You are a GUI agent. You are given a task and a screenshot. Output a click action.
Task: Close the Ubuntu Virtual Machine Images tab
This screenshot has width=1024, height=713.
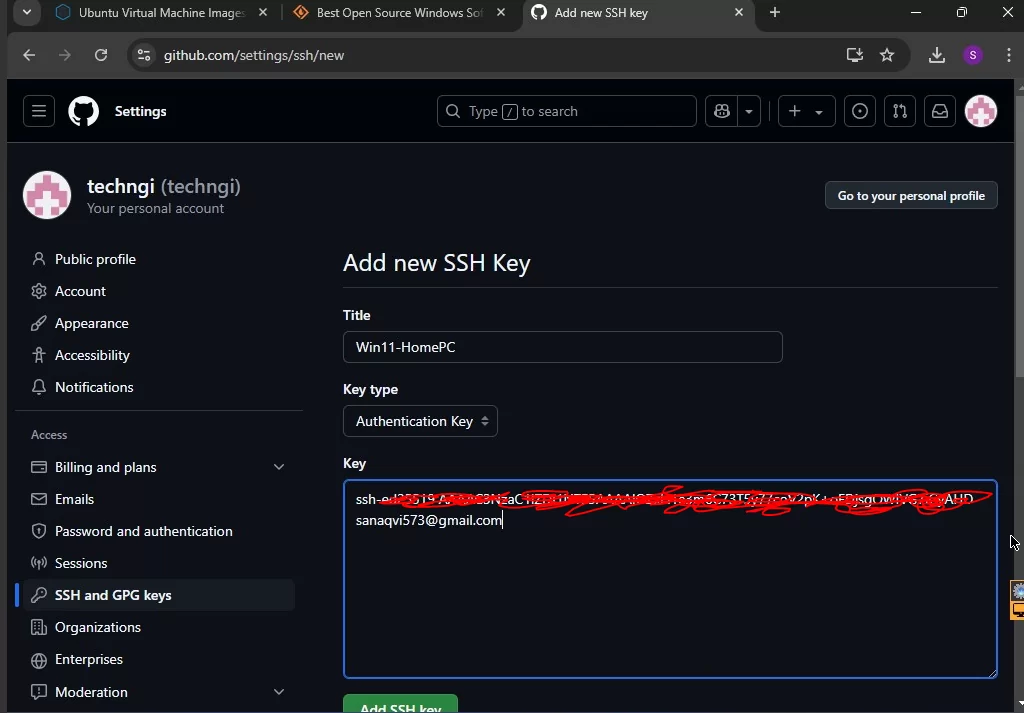click(263, 12)
